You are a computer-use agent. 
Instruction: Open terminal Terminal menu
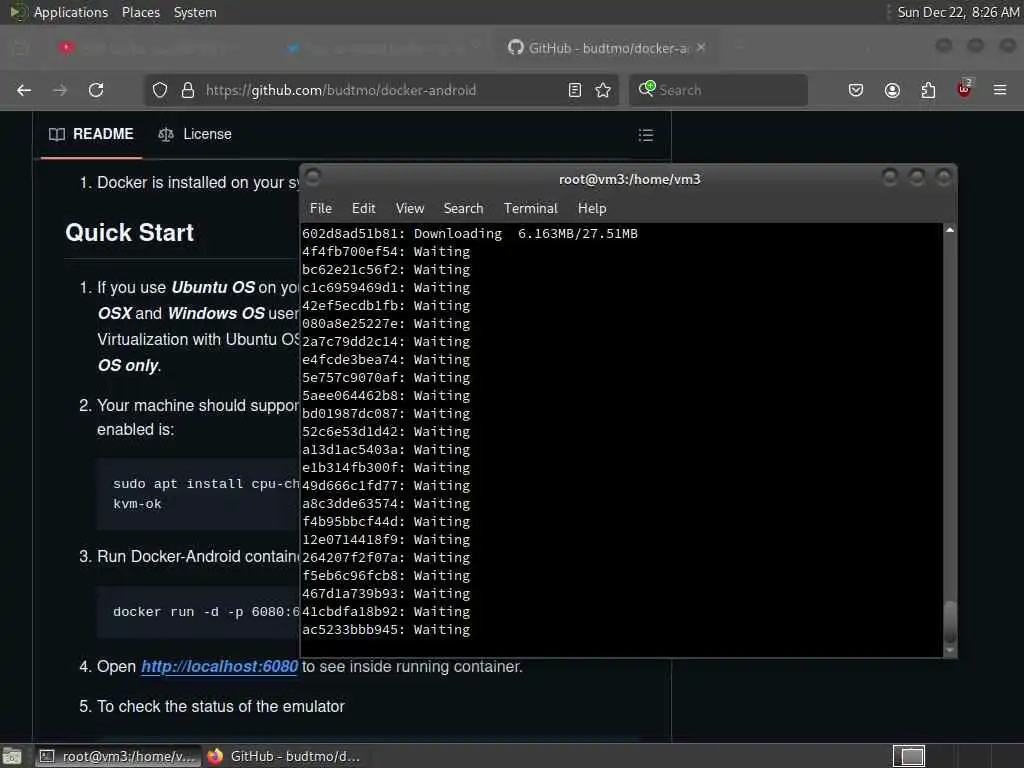coord(531,208)
